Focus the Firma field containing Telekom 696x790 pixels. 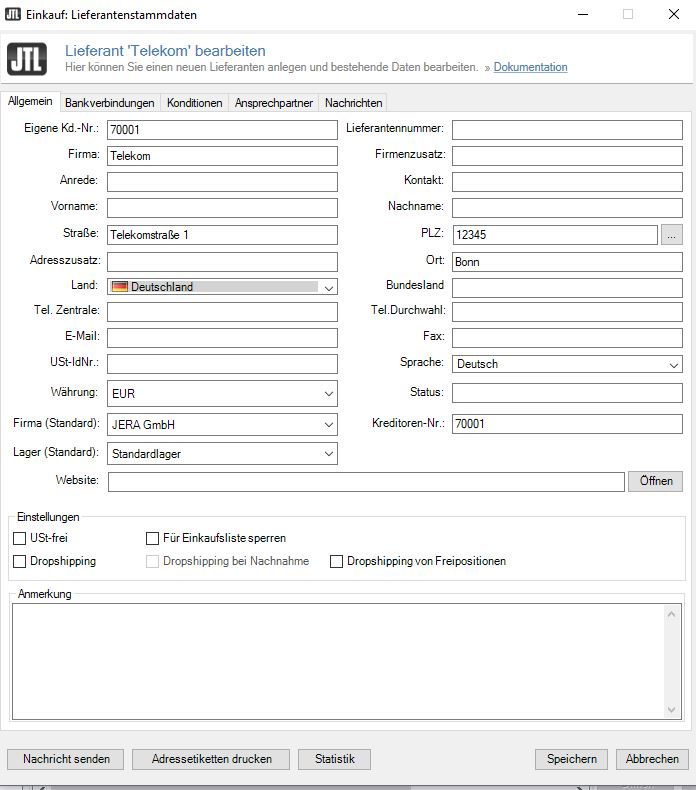coord(222,156)
